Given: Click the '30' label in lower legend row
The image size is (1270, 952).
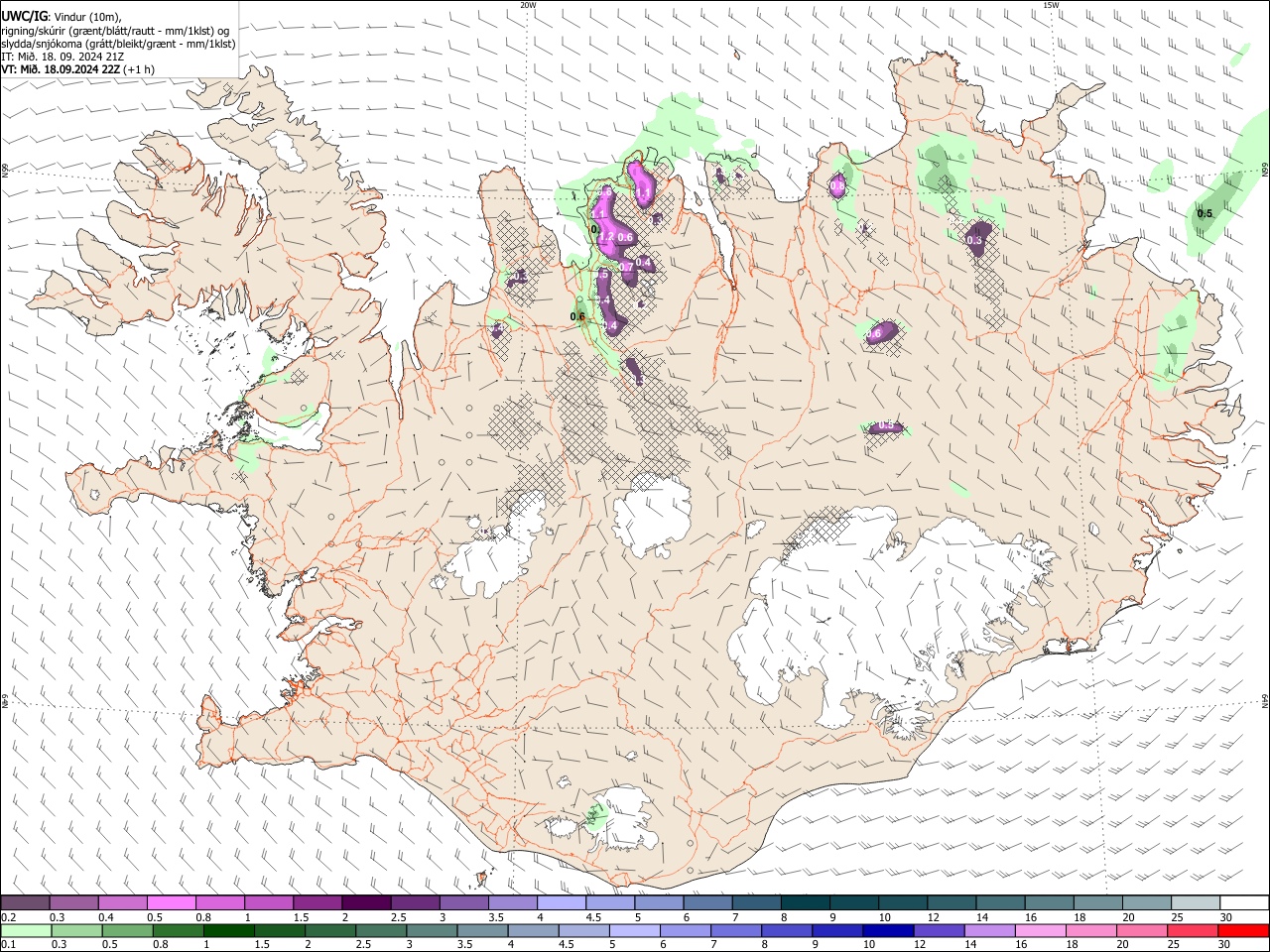Looking at the screenshot, I should coord(1223,945).
